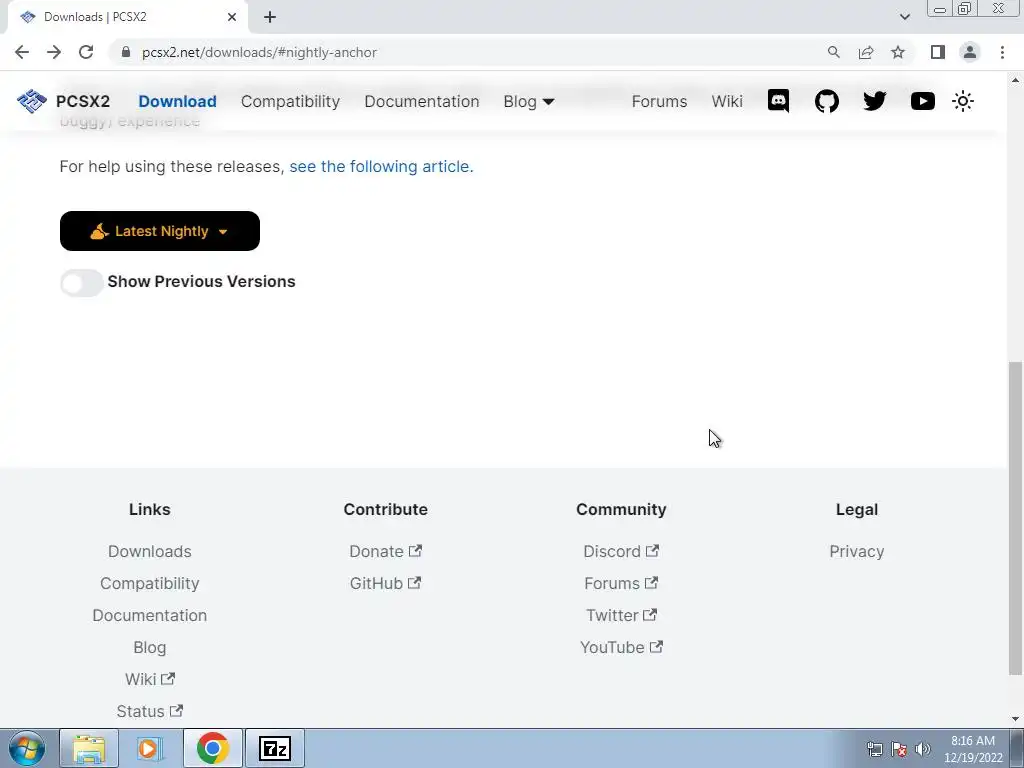
Task: Click the scrollbar up arrow
Action: (x=1015, y=80)
